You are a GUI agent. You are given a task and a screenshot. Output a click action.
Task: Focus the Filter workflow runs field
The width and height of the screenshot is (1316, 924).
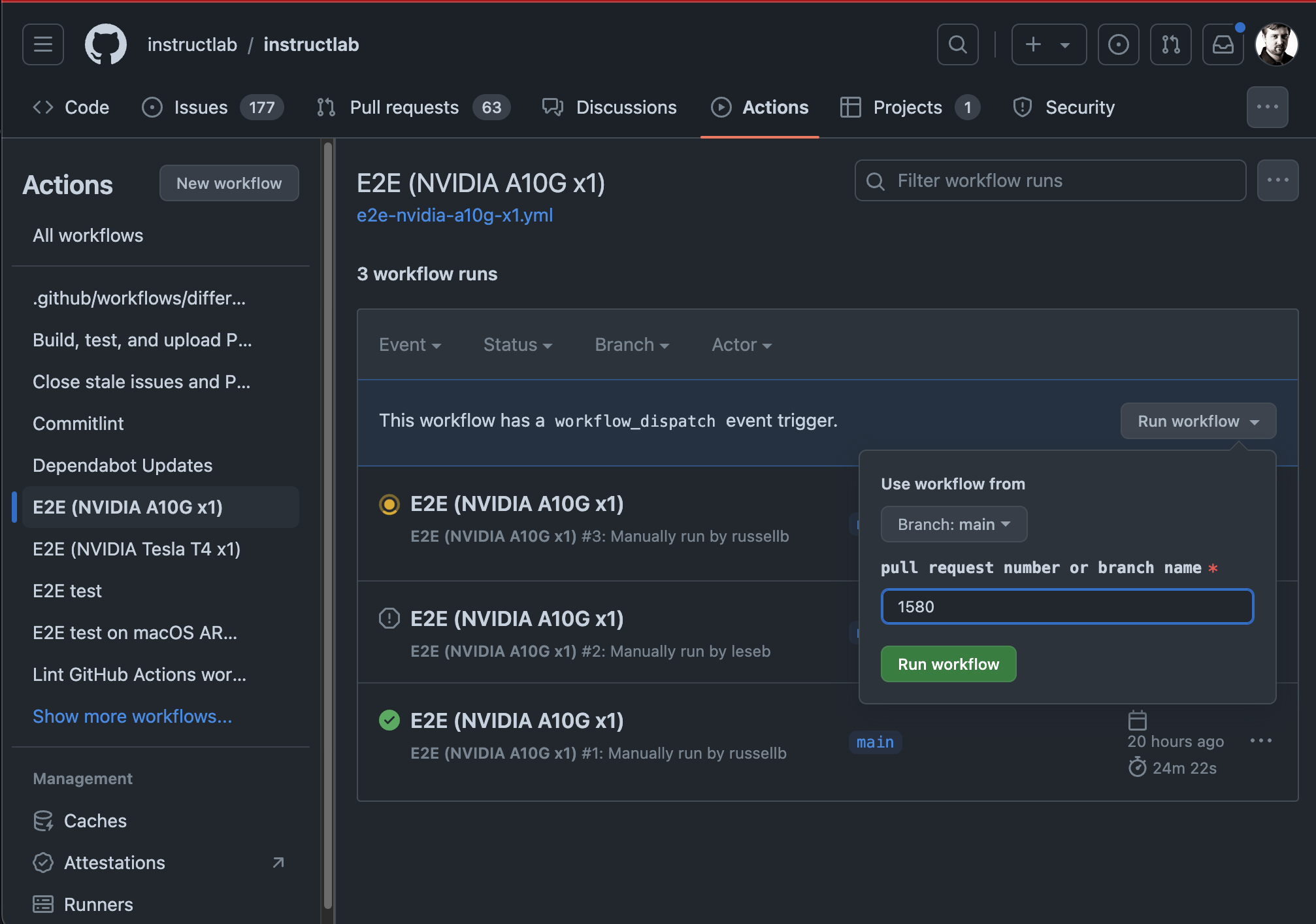[x=1051, y=180]
